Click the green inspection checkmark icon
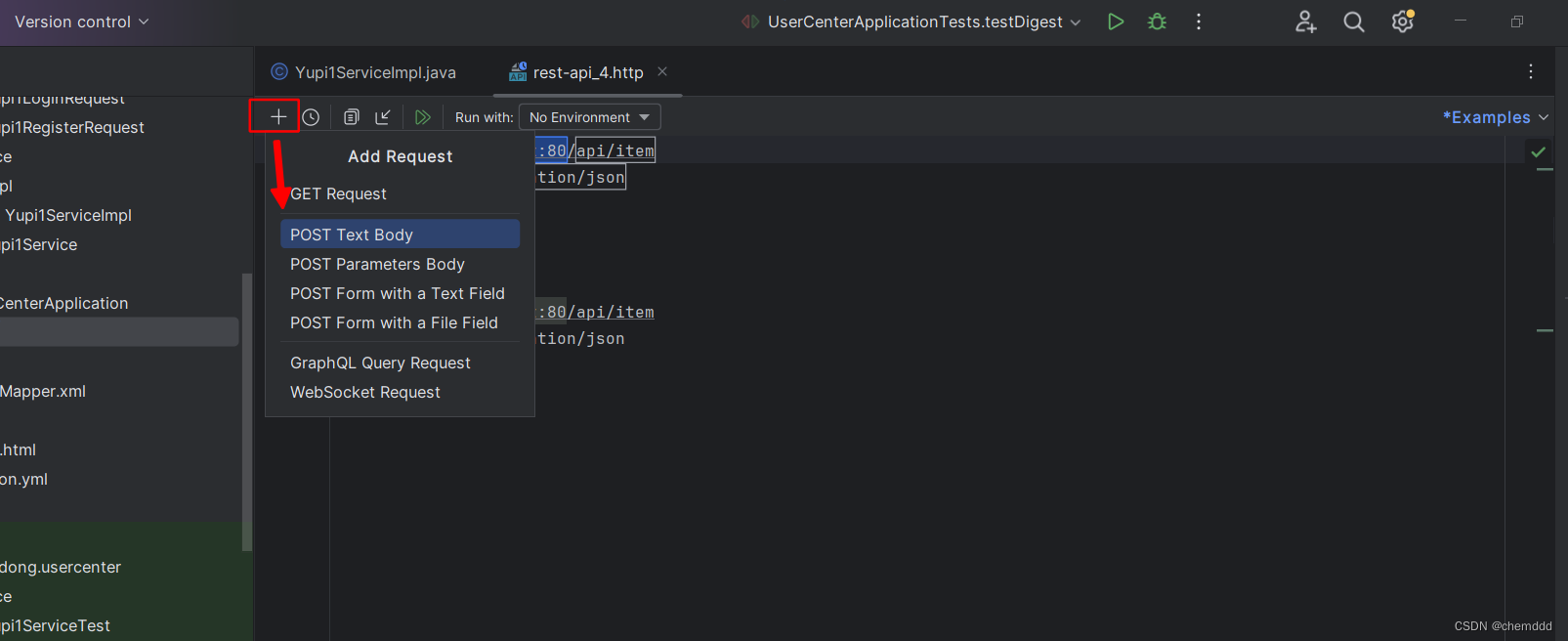Viewport: 1568px width, 641px height. pyautogui.click(x=1539, y=151)
